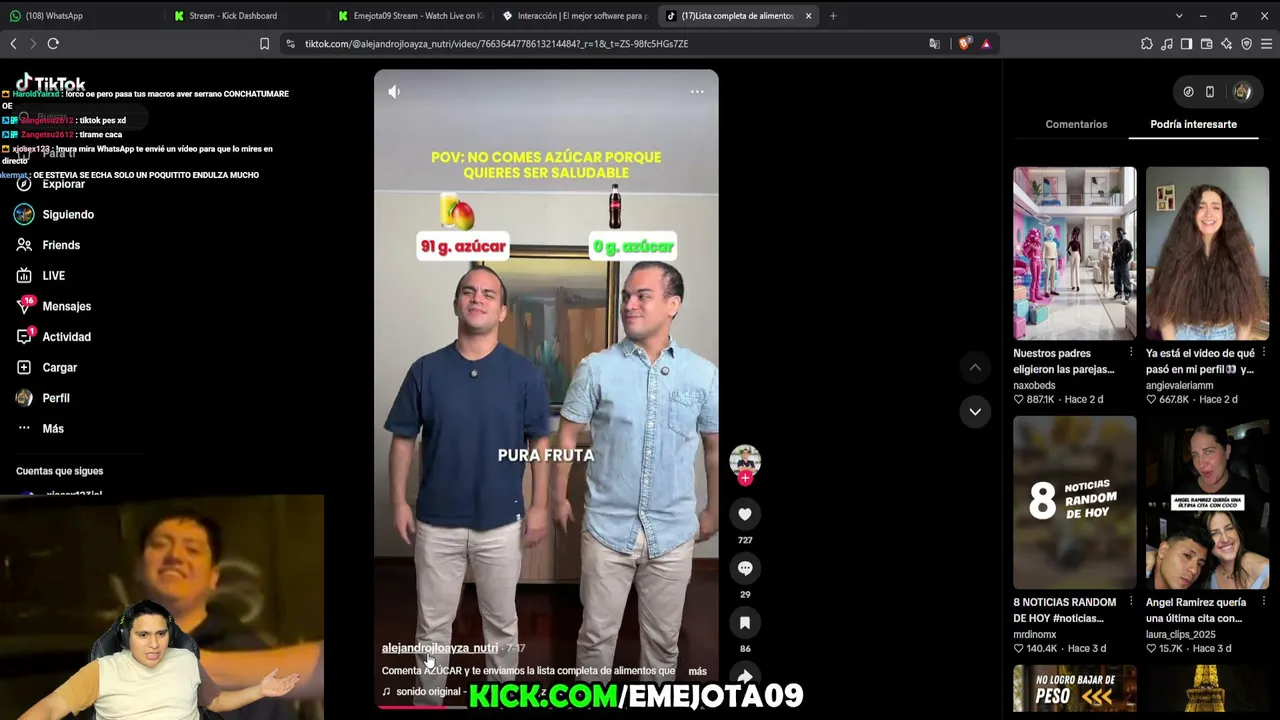
Task: Open the Angel Ramirez couple video thumbnail
Action: (1207, 502)
